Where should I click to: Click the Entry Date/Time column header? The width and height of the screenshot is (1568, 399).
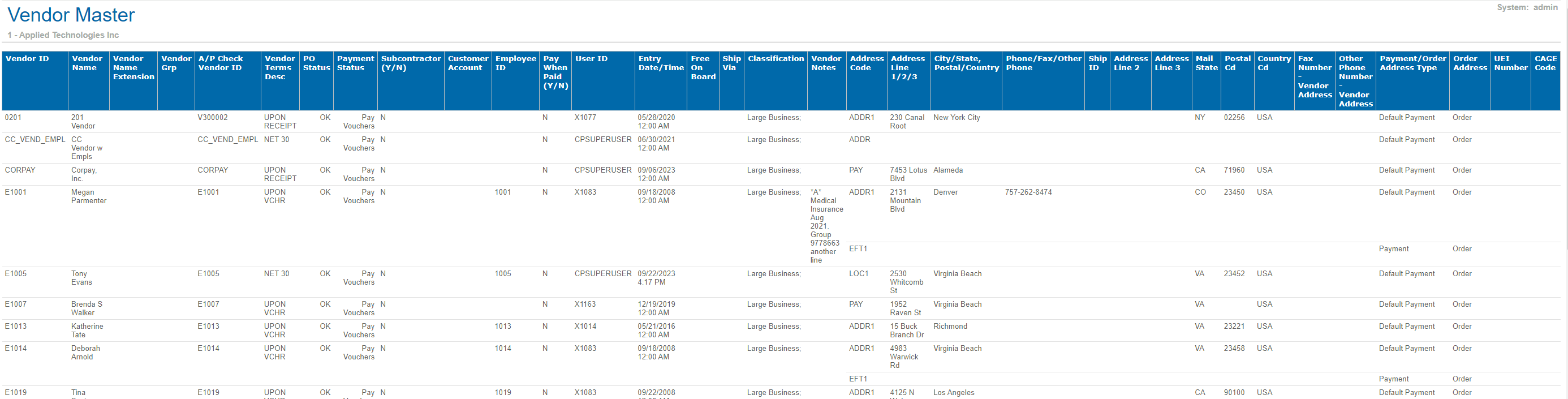(x=661, y=63)
